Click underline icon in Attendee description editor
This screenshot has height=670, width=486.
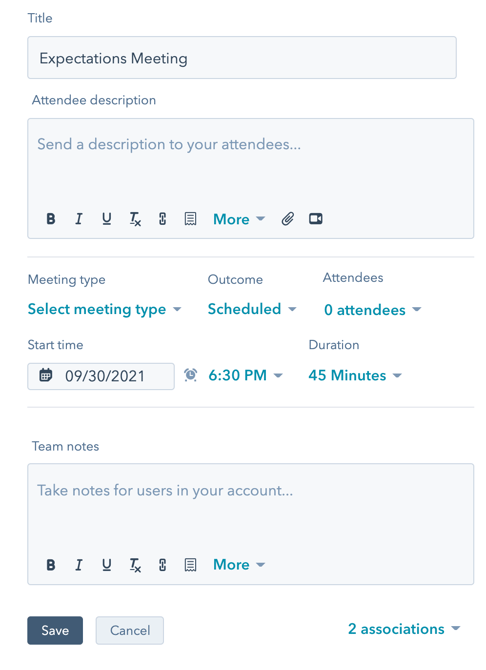pos(107,219)
